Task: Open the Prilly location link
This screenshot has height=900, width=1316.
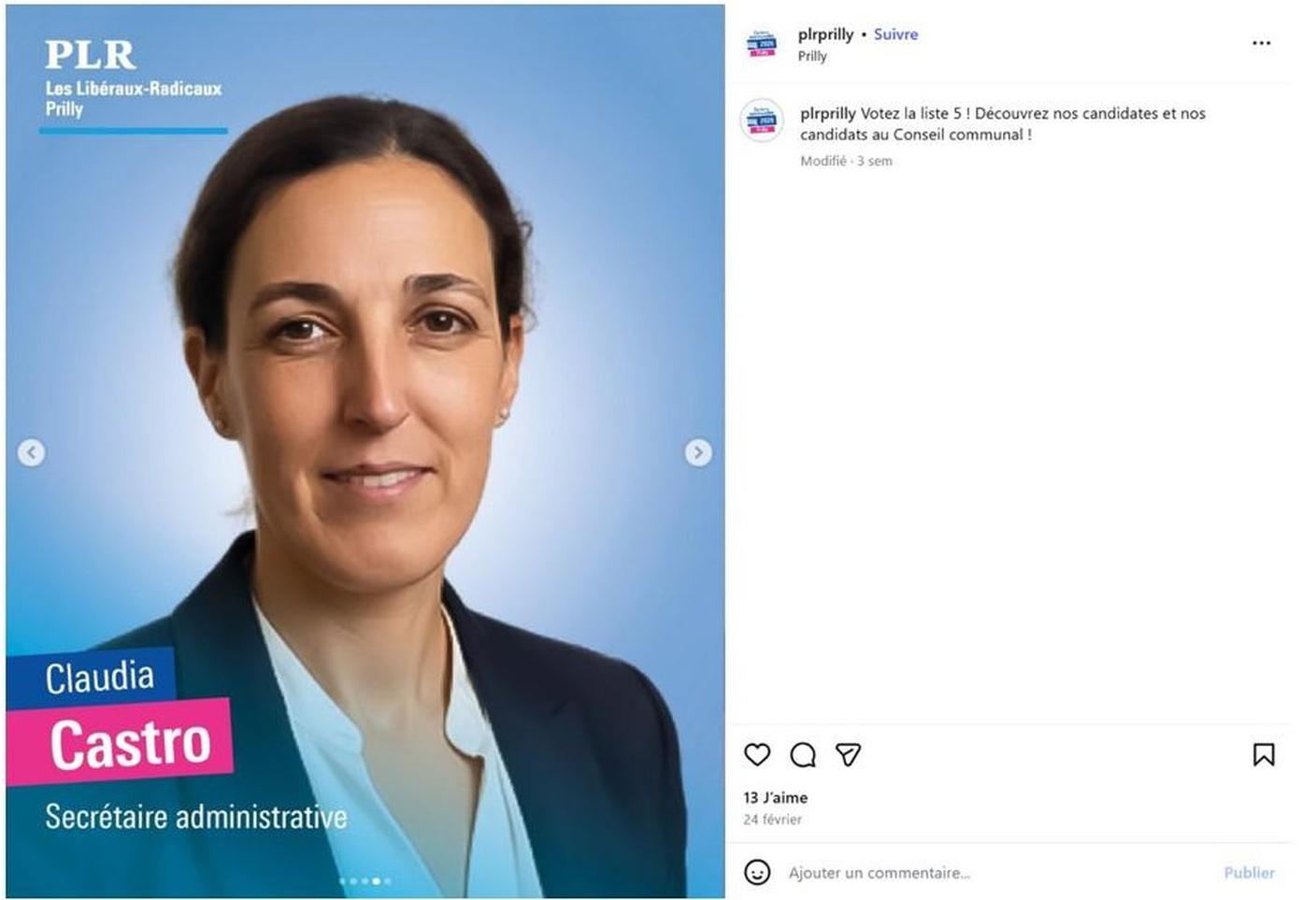Action: (812, 56)
